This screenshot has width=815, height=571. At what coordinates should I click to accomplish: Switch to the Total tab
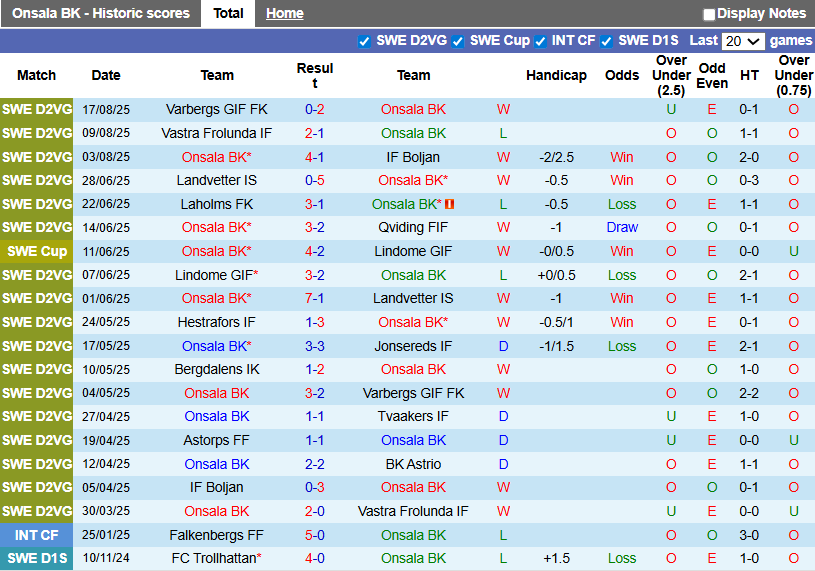(x=228, y=14)
